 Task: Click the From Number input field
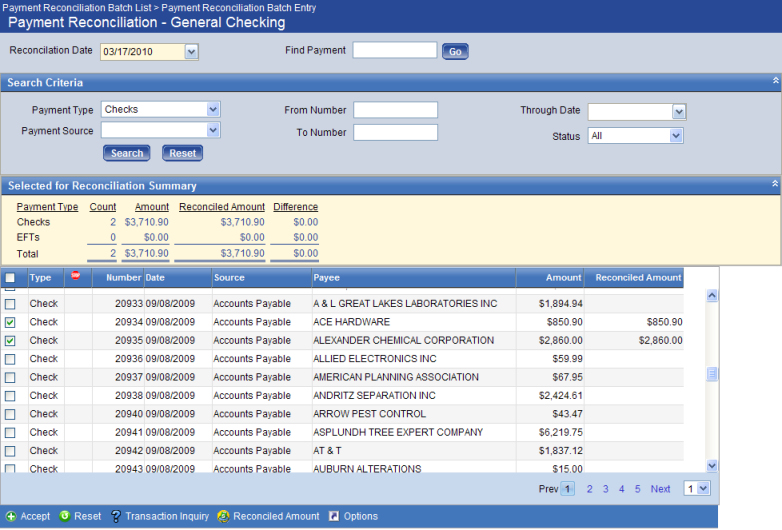tap(395, 110)
